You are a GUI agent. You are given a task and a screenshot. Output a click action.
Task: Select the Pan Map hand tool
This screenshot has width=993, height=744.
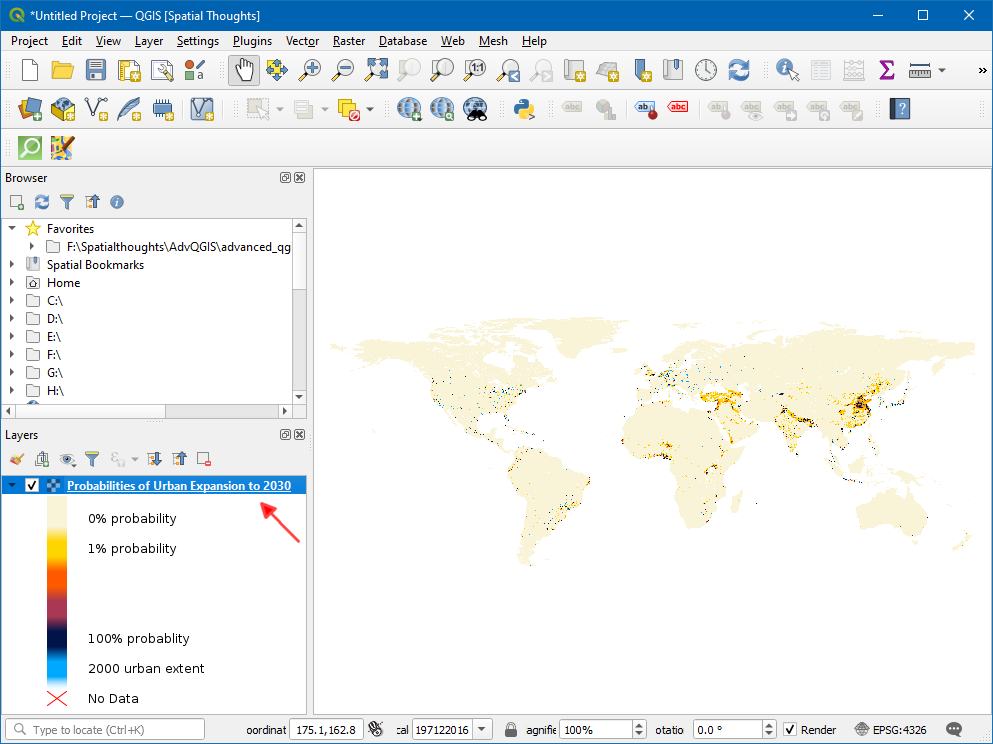tap(244, 70)
